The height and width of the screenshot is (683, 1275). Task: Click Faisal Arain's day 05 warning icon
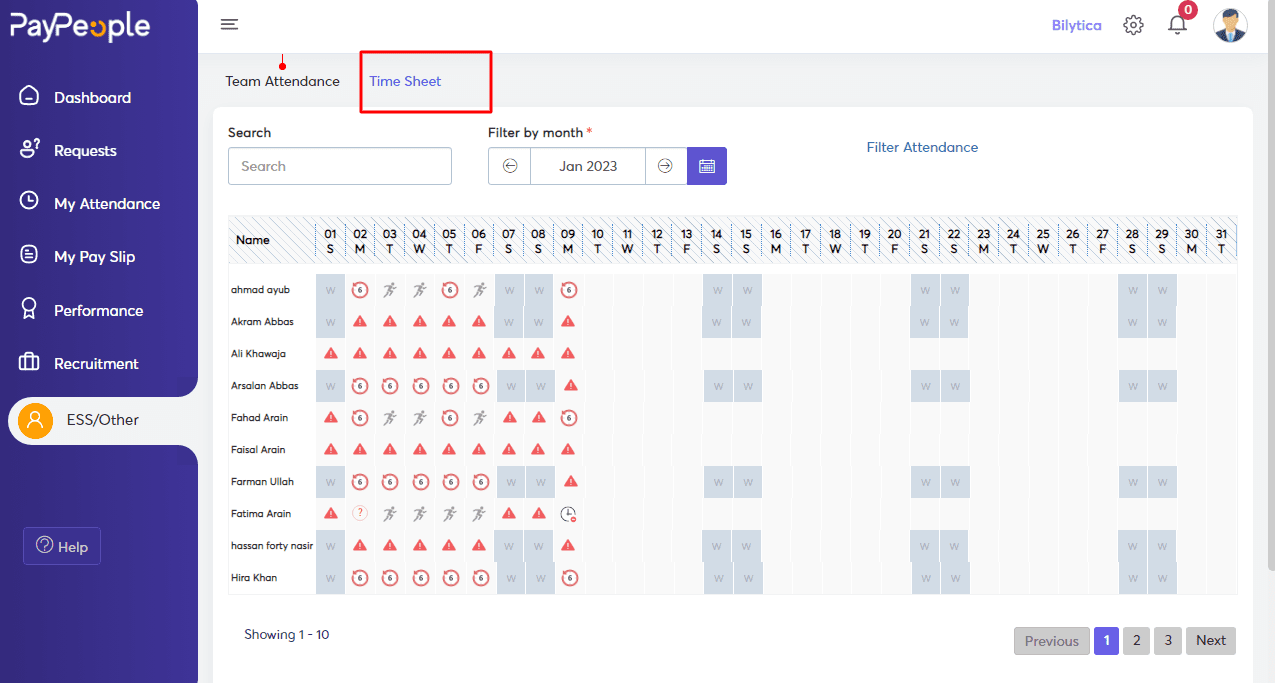pyautogui.click(x=450, y=450)
